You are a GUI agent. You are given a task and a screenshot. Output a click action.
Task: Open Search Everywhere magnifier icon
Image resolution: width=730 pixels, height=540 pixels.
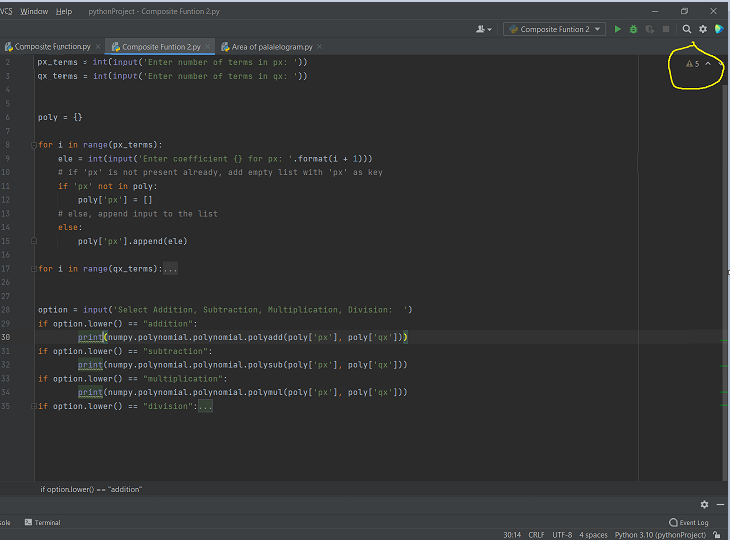tap(687, 29)
